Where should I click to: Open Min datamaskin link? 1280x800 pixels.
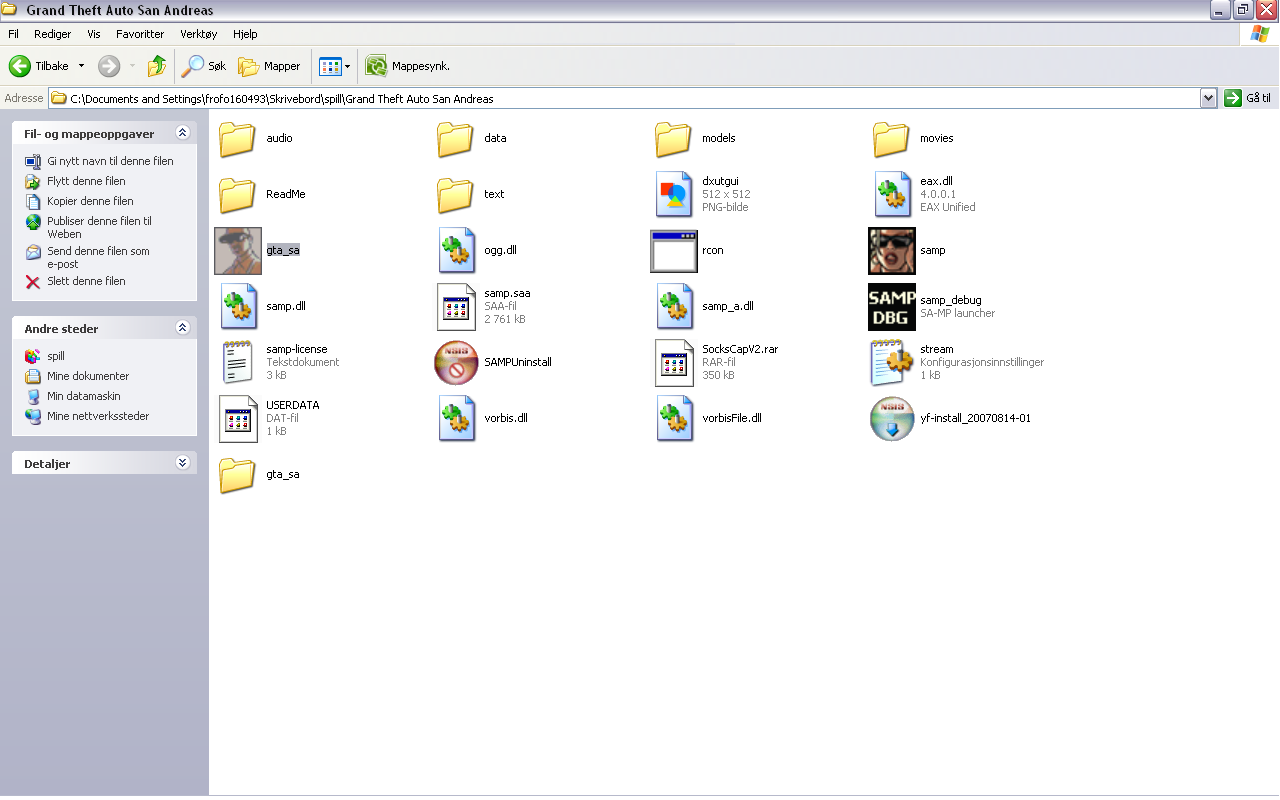pyautogui.click(x=83, y=396)
